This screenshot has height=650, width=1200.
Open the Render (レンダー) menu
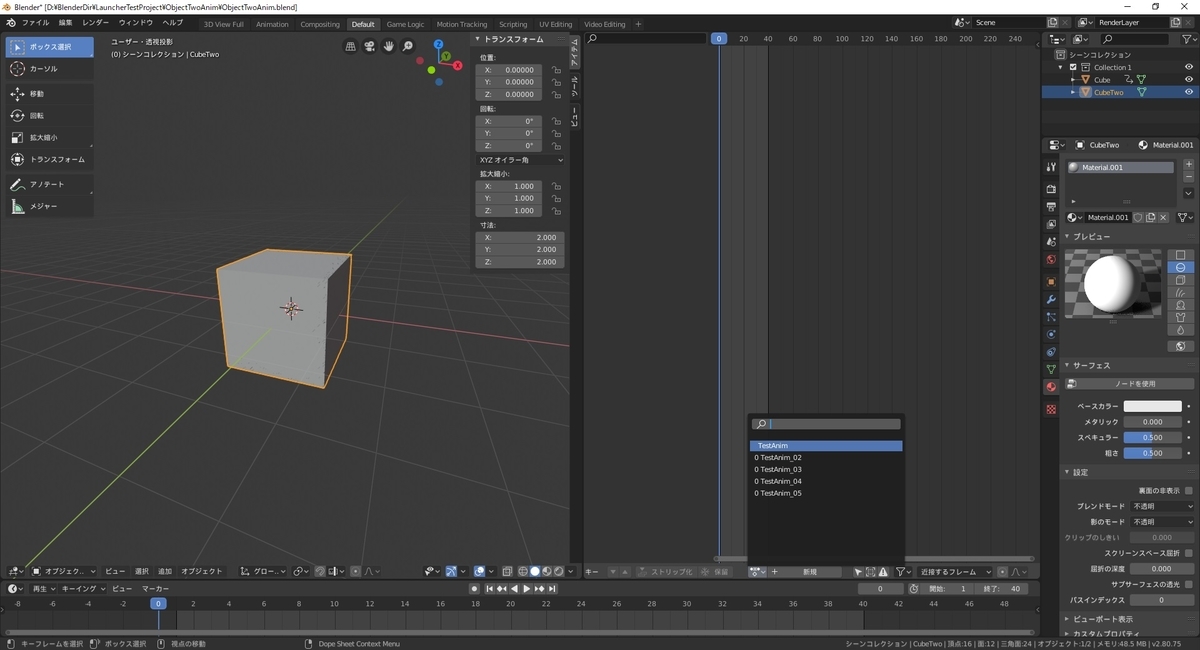click(96, 22)
